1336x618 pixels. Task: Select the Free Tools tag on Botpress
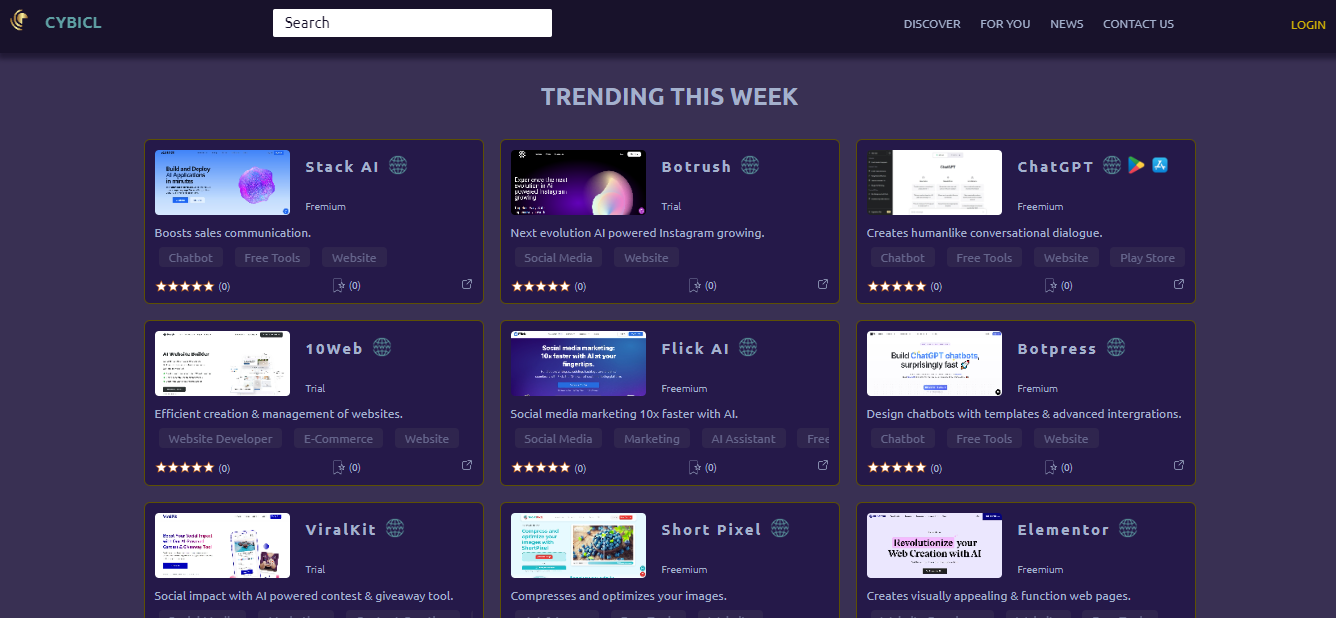(984, 439)
